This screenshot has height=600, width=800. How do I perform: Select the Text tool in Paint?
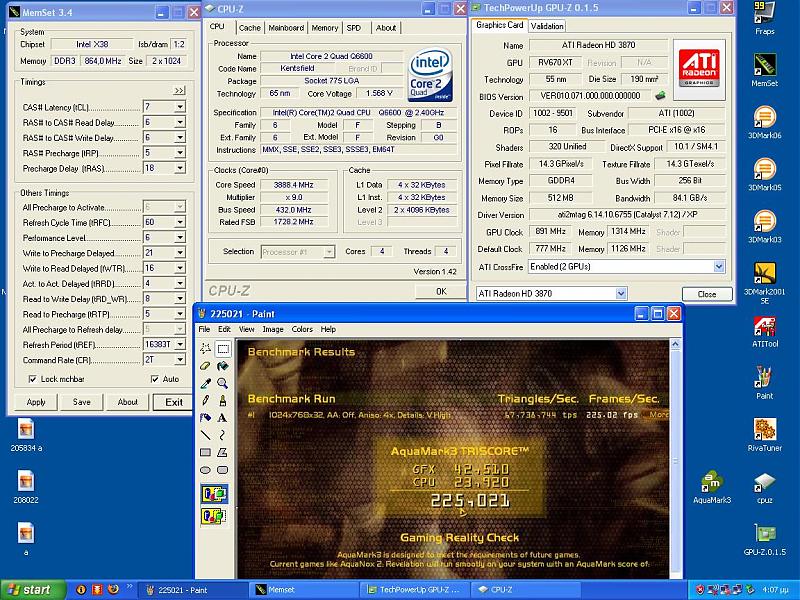(x=223, y=418)
